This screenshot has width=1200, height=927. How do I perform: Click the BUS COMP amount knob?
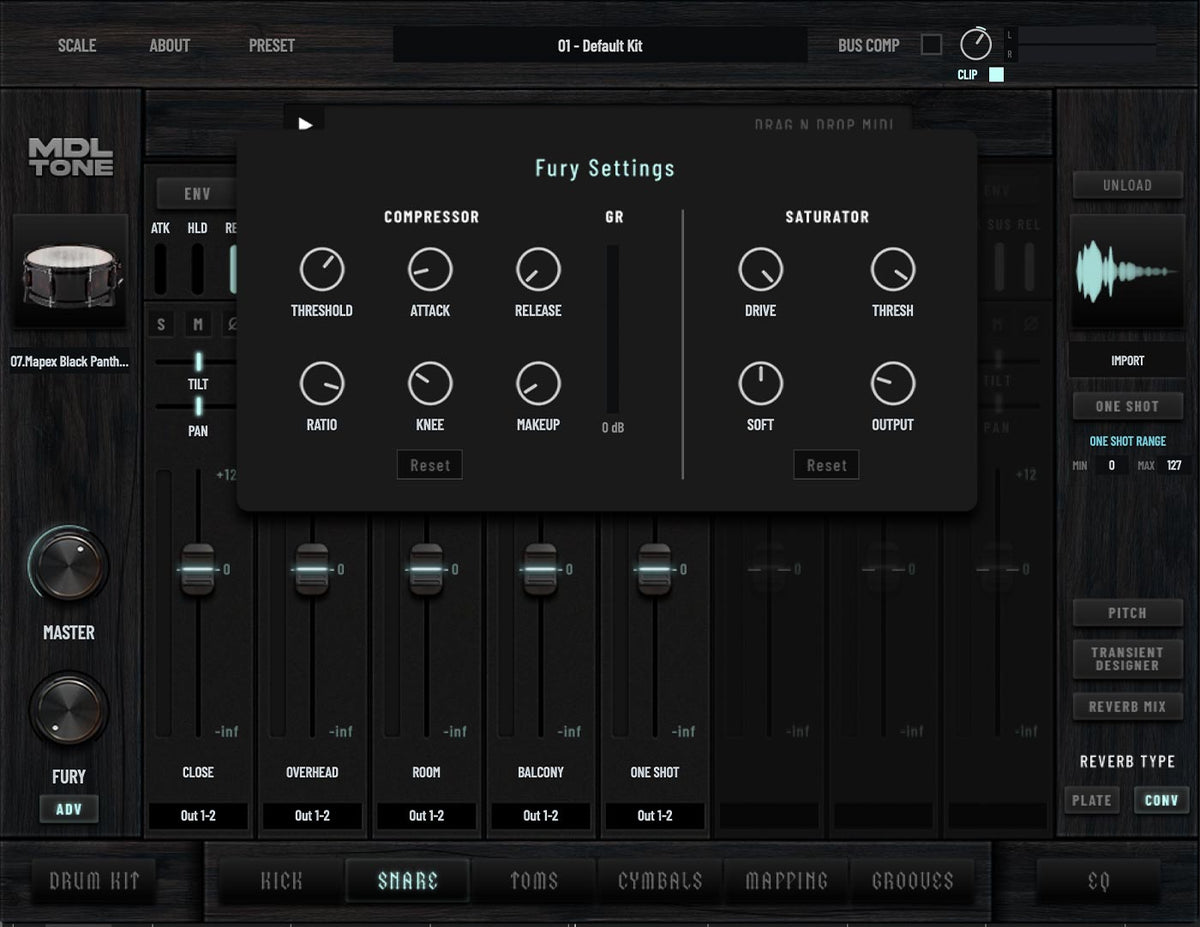[976, 44]
